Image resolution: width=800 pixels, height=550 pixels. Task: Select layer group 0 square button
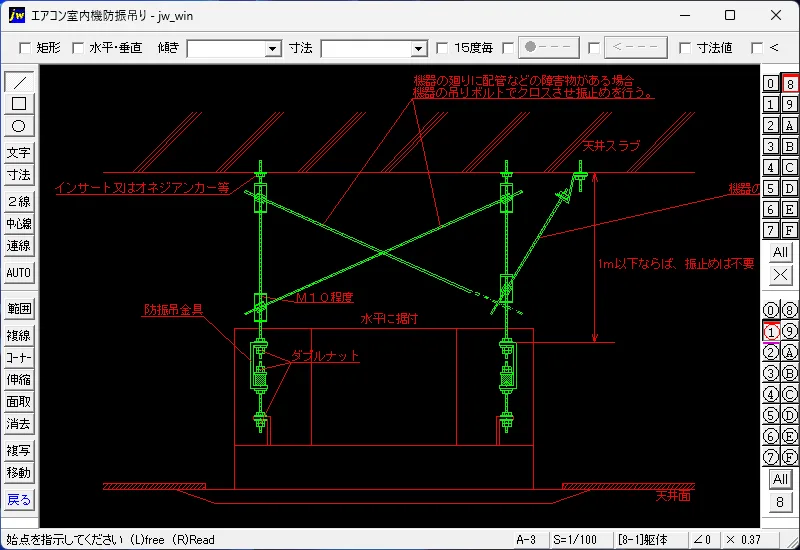pos(770,83)
